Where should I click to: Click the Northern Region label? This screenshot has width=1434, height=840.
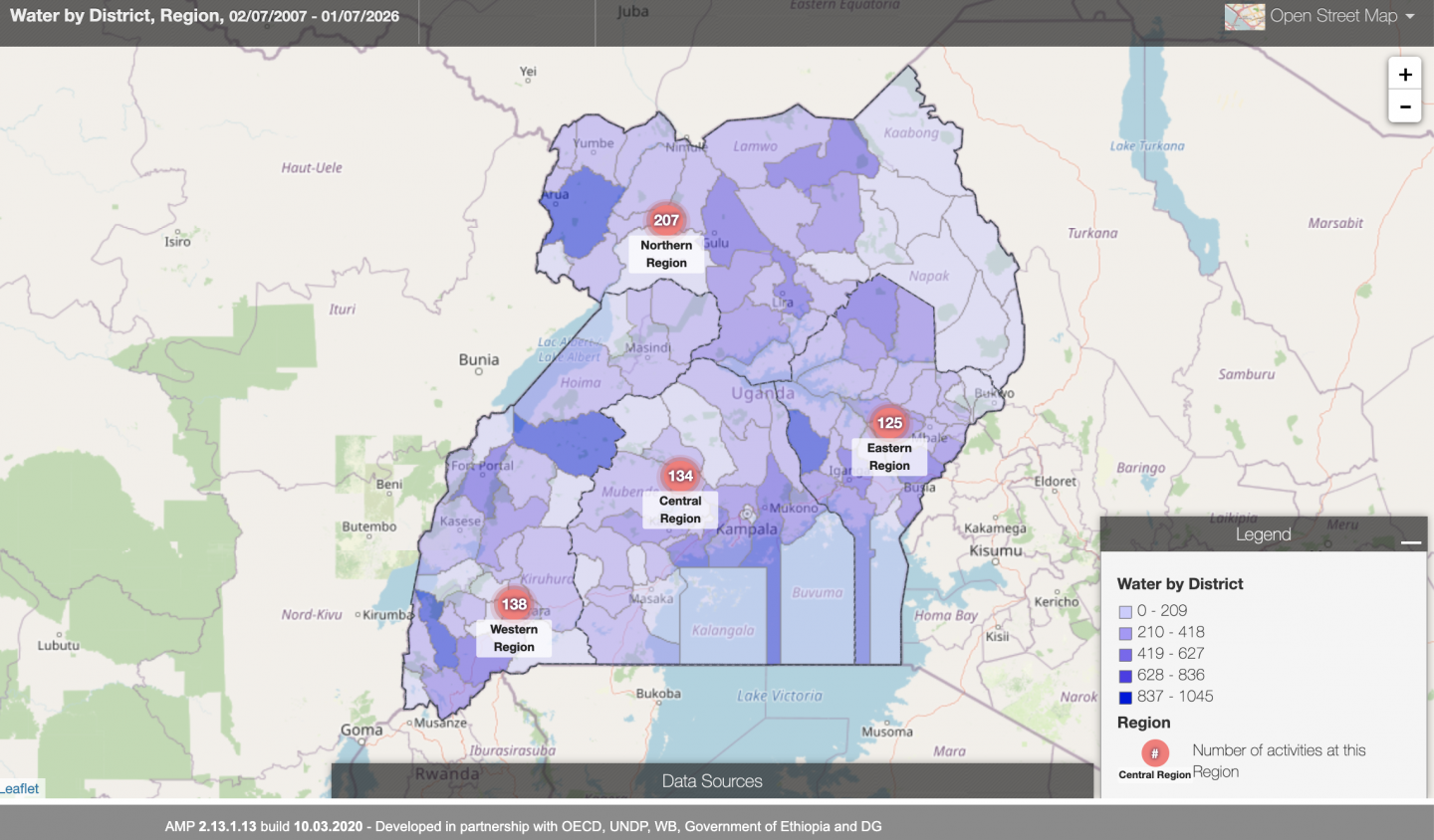click(x=666, y=254)
